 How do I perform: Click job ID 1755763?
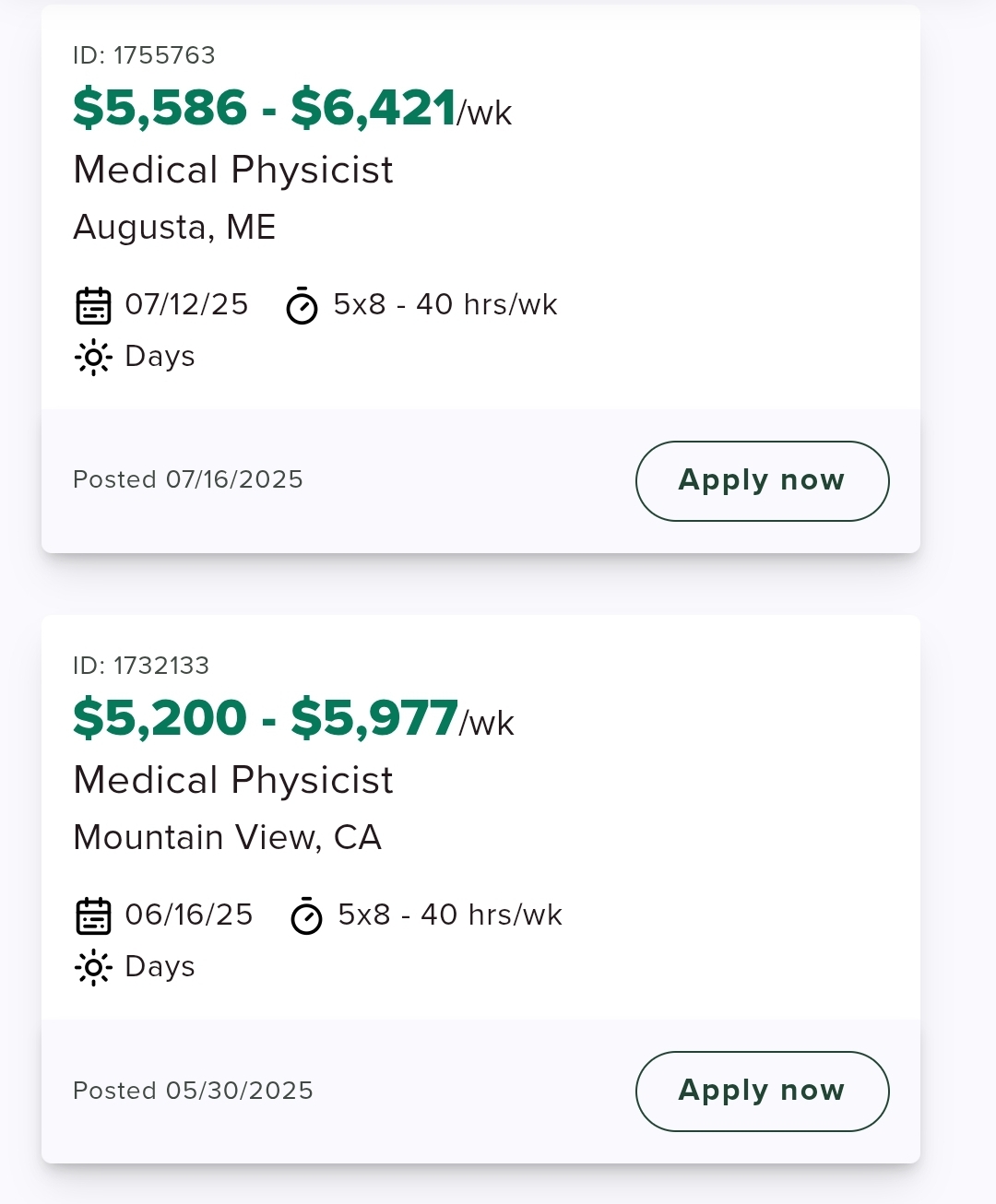click(144, 55)
